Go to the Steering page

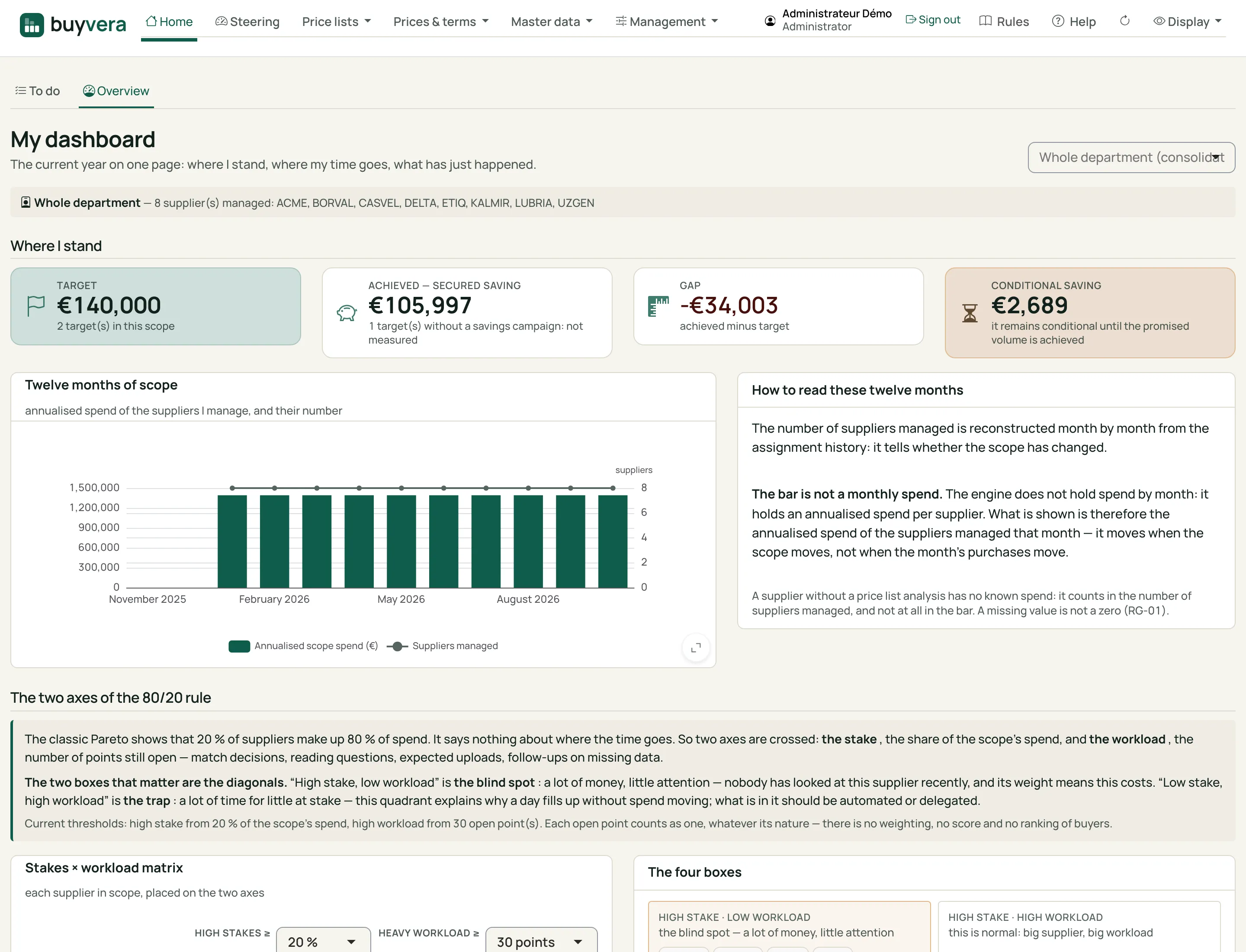247,22
